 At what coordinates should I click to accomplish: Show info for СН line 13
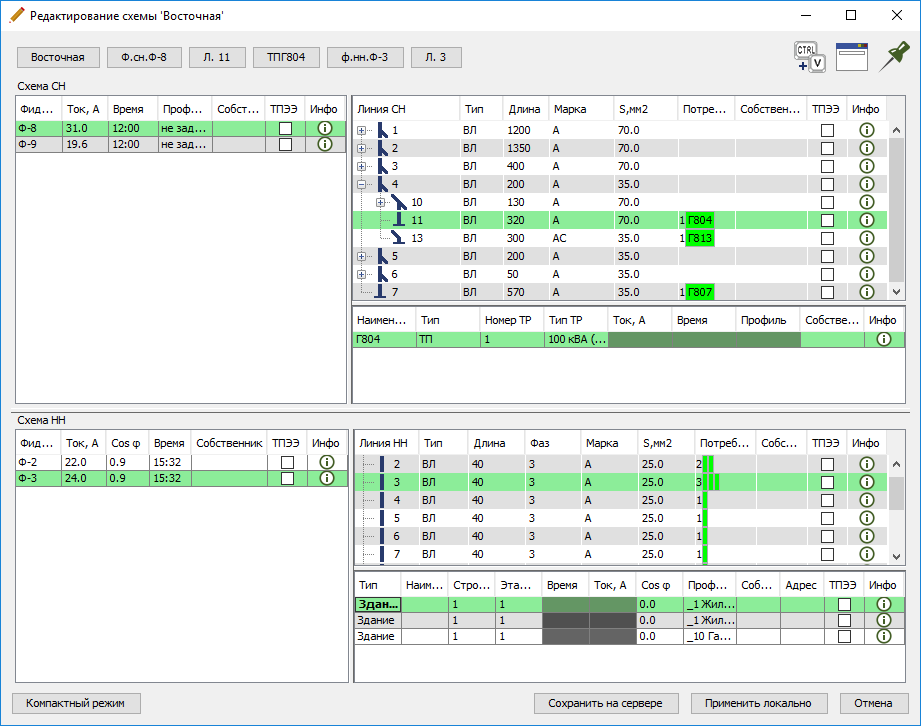[867, 238]
